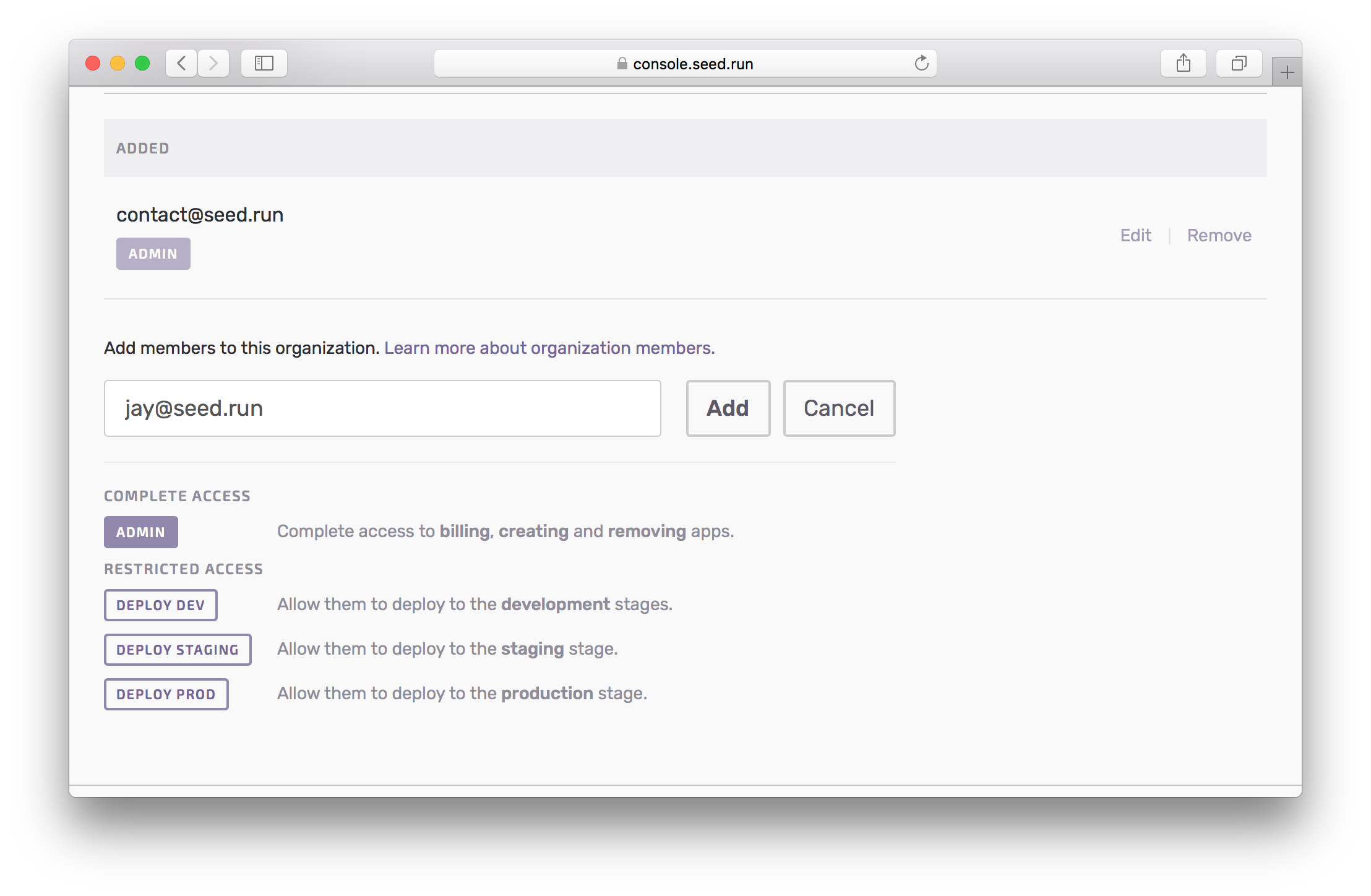The image size is (1371, 896).
Task: Enable the DEPLOY DEV permission
Action: tap(161, 605)
